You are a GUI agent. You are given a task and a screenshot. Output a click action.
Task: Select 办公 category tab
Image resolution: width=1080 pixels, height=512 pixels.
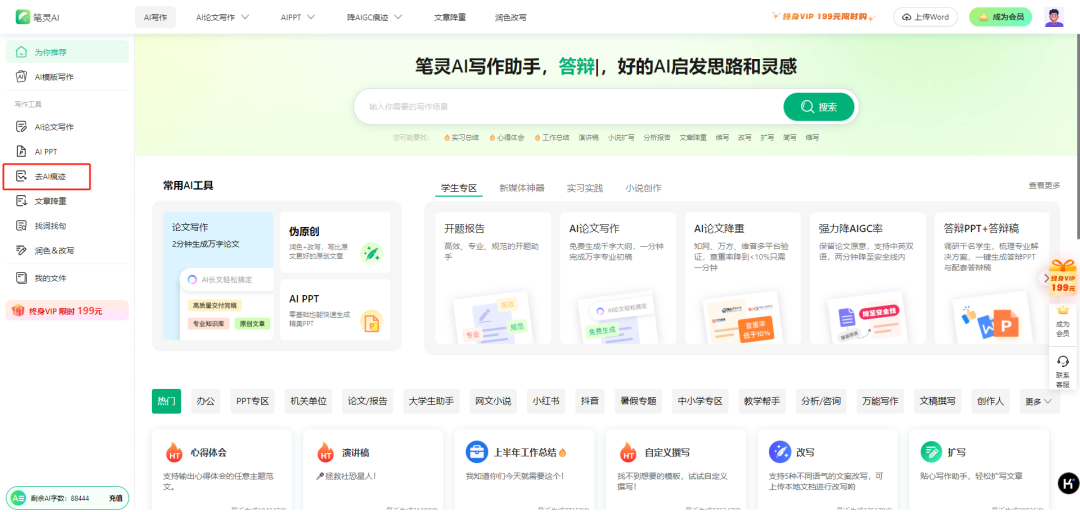[x=205, y=401]
